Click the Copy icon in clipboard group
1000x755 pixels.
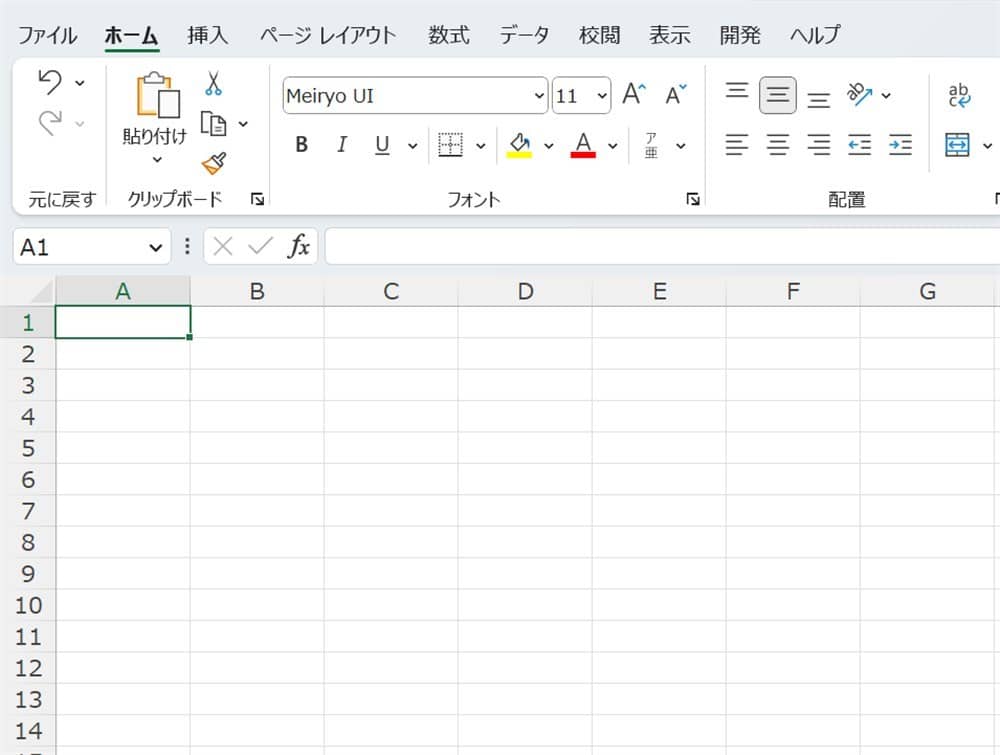click(x=214, y=123)
